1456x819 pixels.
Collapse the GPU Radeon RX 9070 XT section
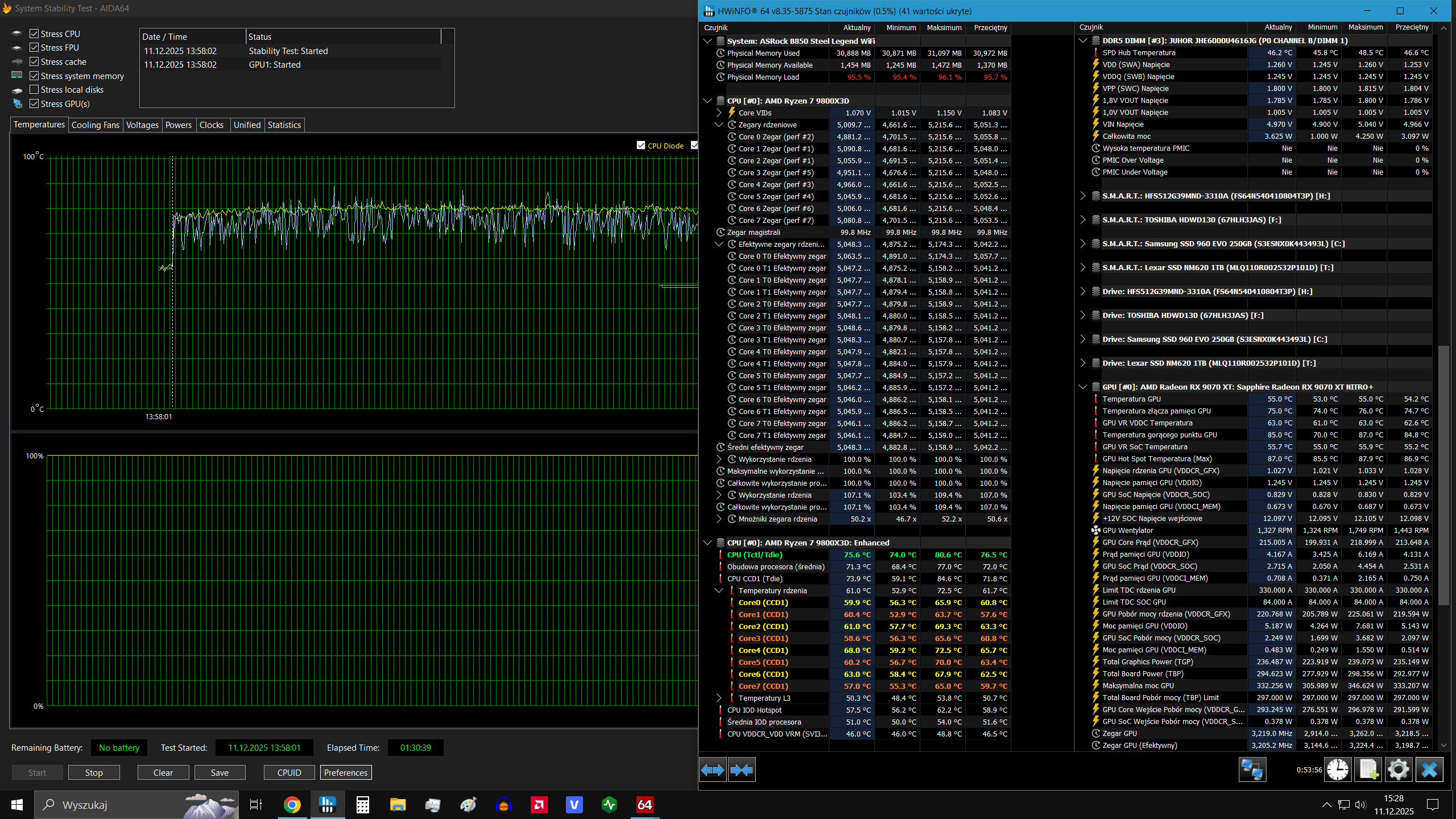point(1083,387)
